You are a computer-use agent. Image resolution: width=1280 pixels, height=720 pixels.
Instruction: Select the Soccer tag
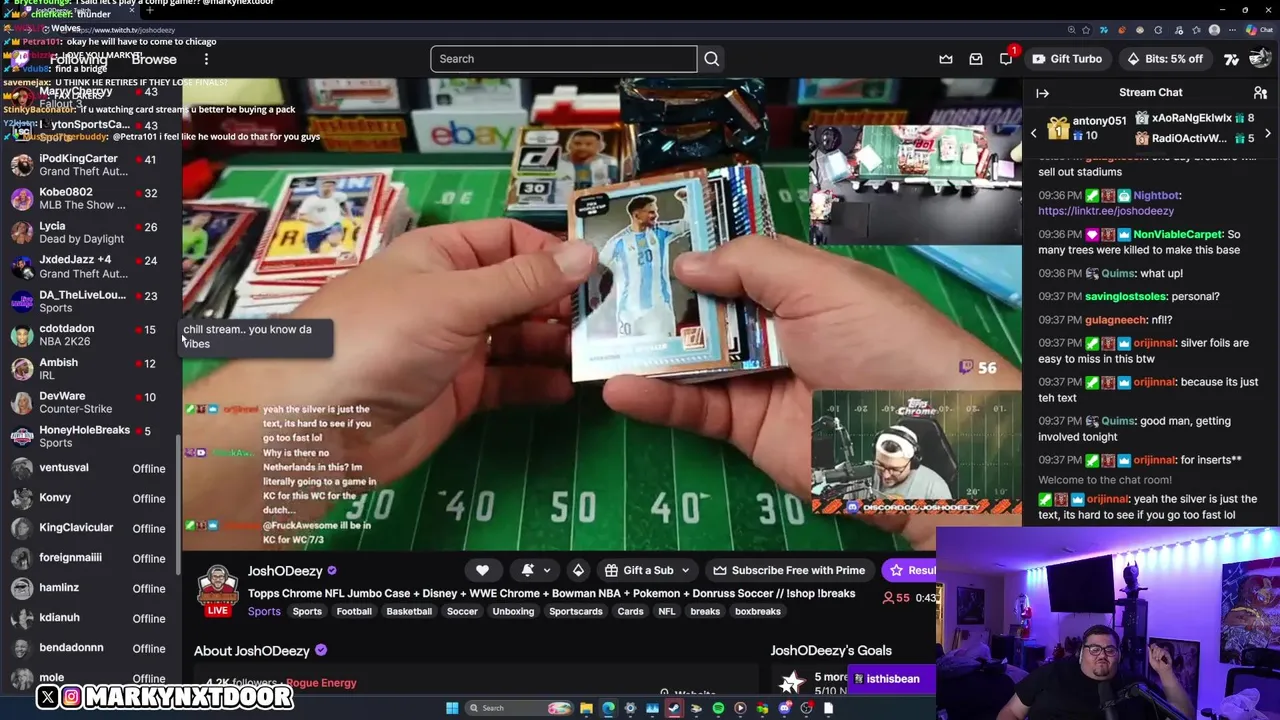pyautogui.click(x=462, y=611)
